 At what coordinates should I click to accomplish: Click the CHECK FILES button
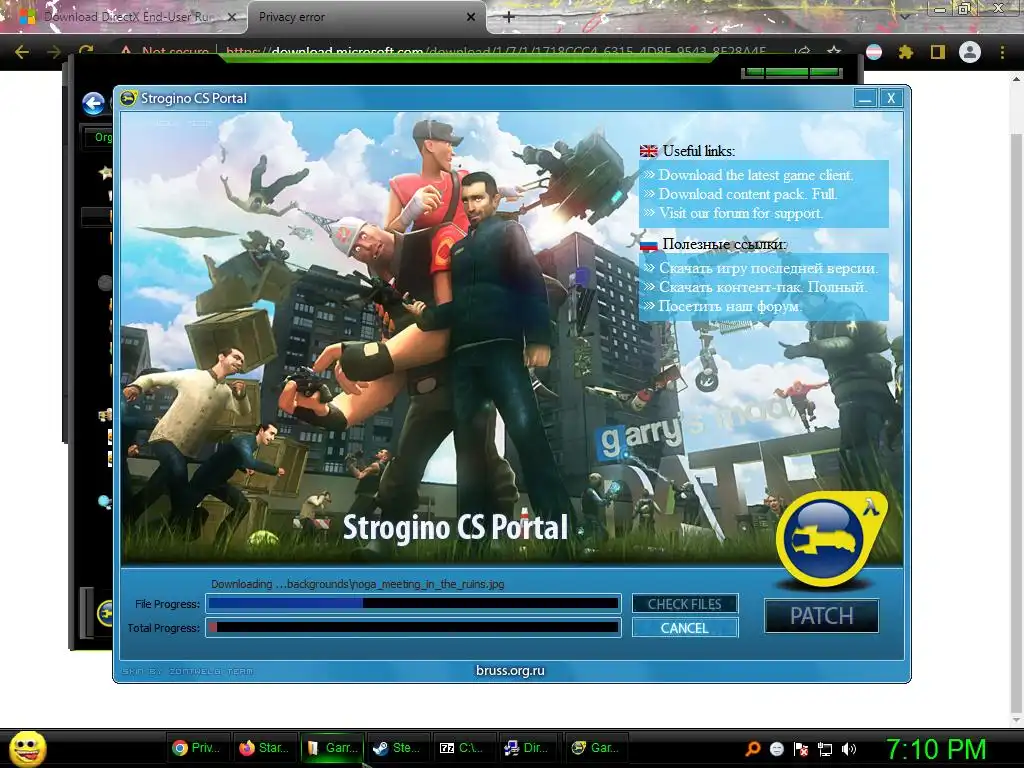[x=685, y=604]
